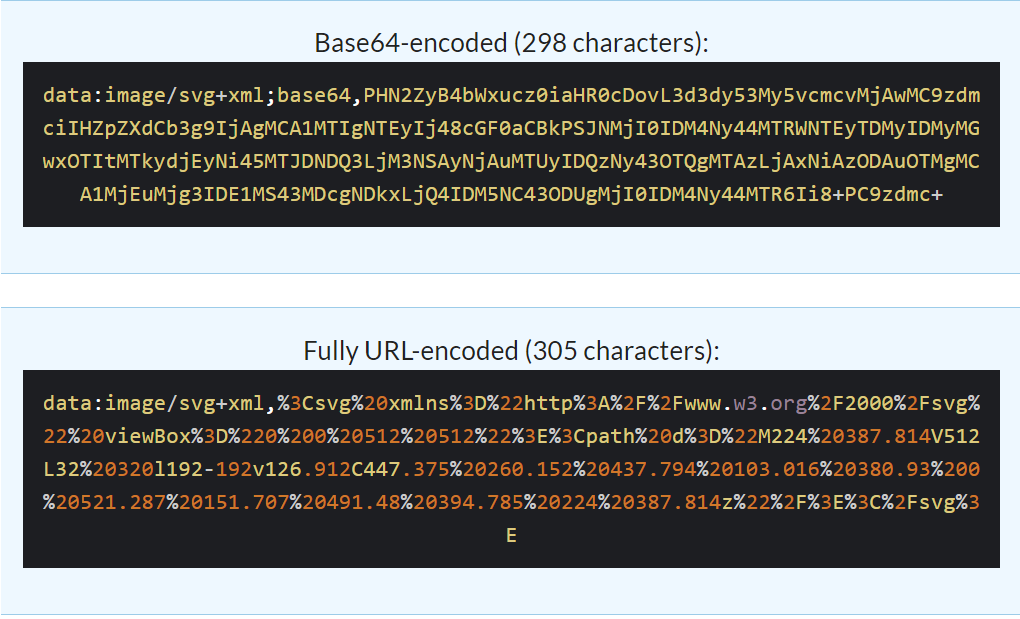Click the base64 line starting with 'A1MjEuMjg3IDE1'
The height and width of the screenshot is (619, 1020).
[511, 194]
